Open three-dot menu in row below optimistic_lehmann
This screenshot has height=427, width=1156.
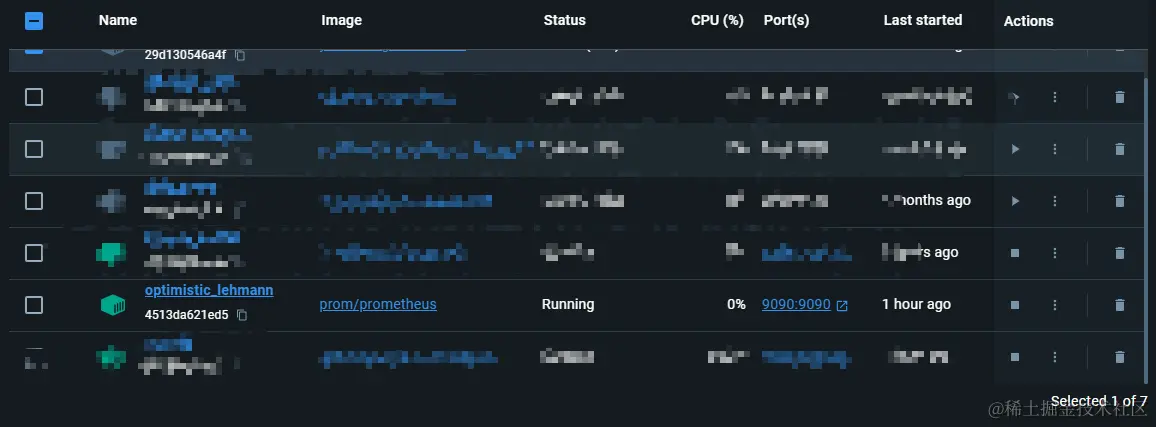pos(1055,357)
